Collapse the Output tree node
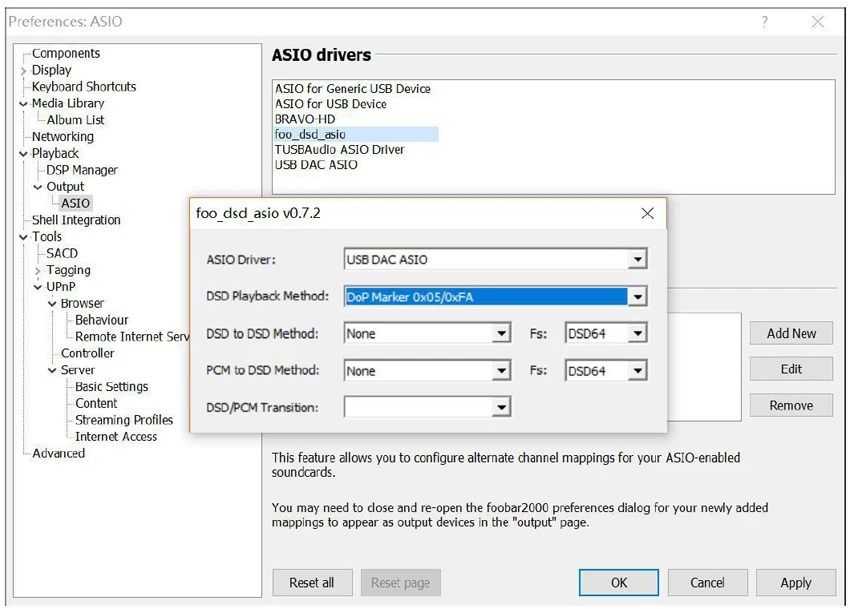This screenshot has width=850, height=609. pos(37,187)
